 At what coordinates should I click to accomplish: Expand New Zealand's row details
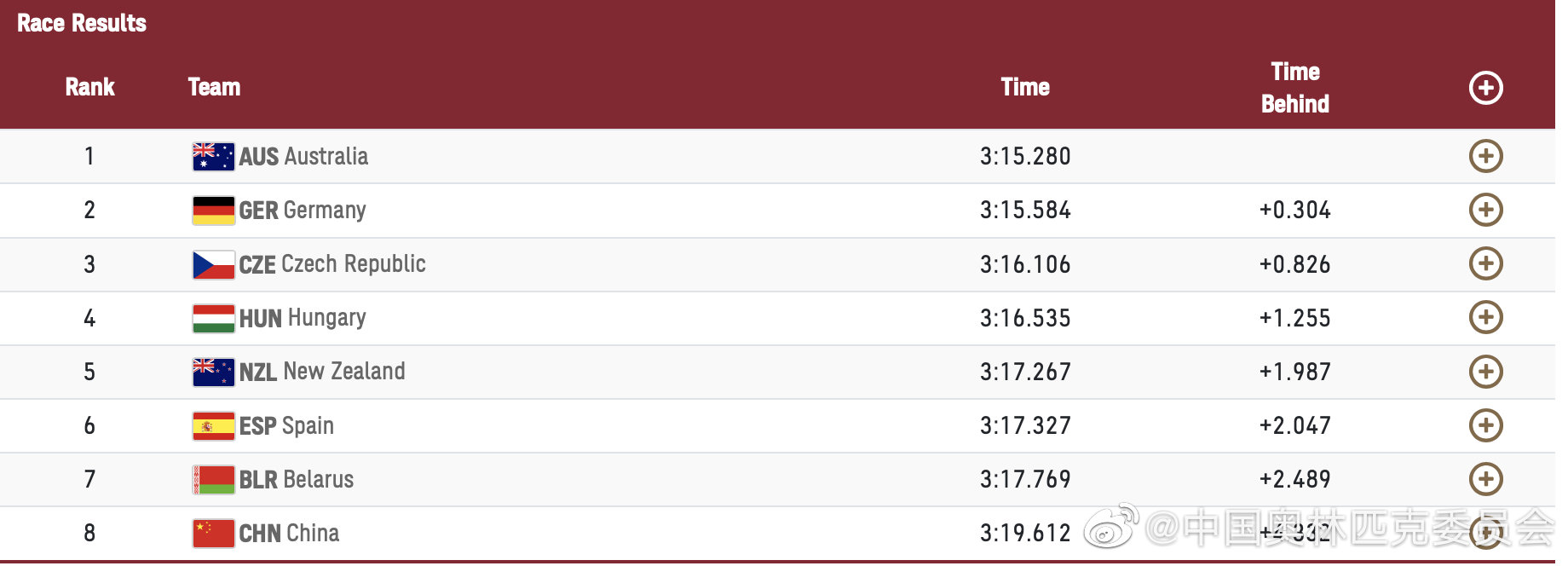click(1485, 372)
